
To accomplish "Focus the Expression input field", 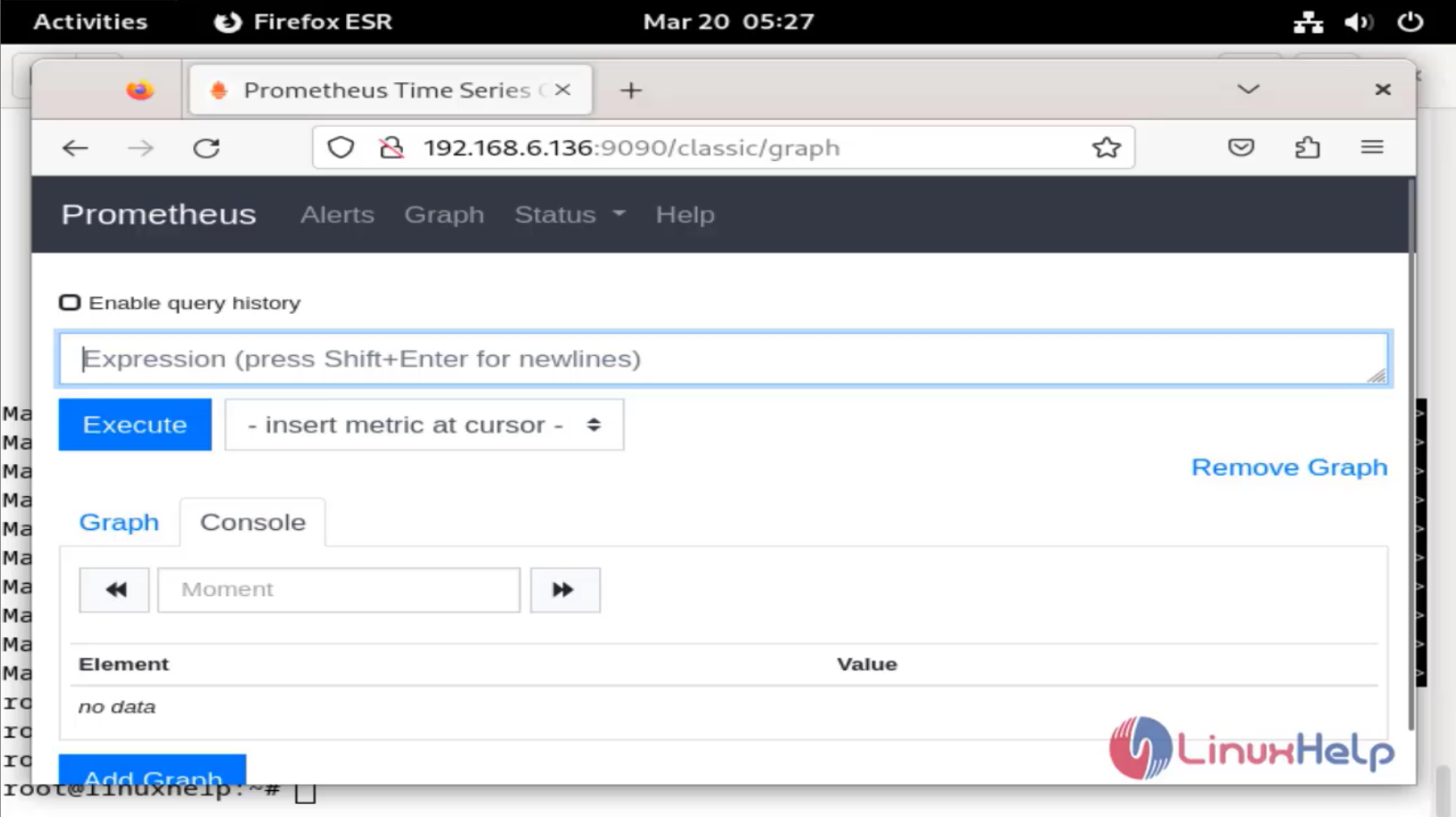I will coord(724,358).
